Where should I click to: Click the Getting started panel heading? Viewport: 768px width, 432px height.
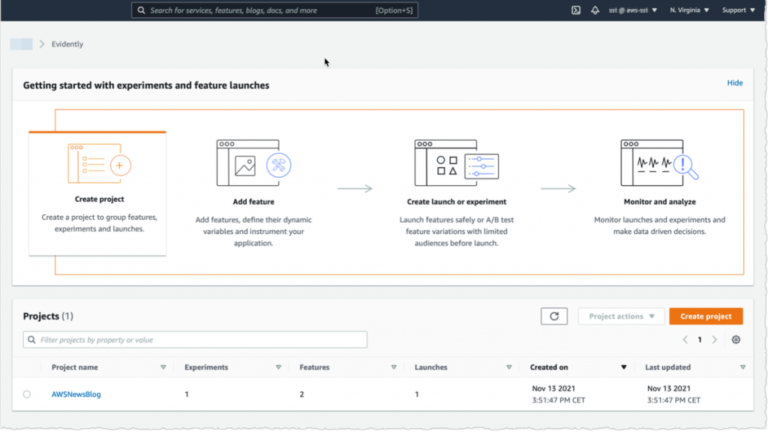(146, 85)
